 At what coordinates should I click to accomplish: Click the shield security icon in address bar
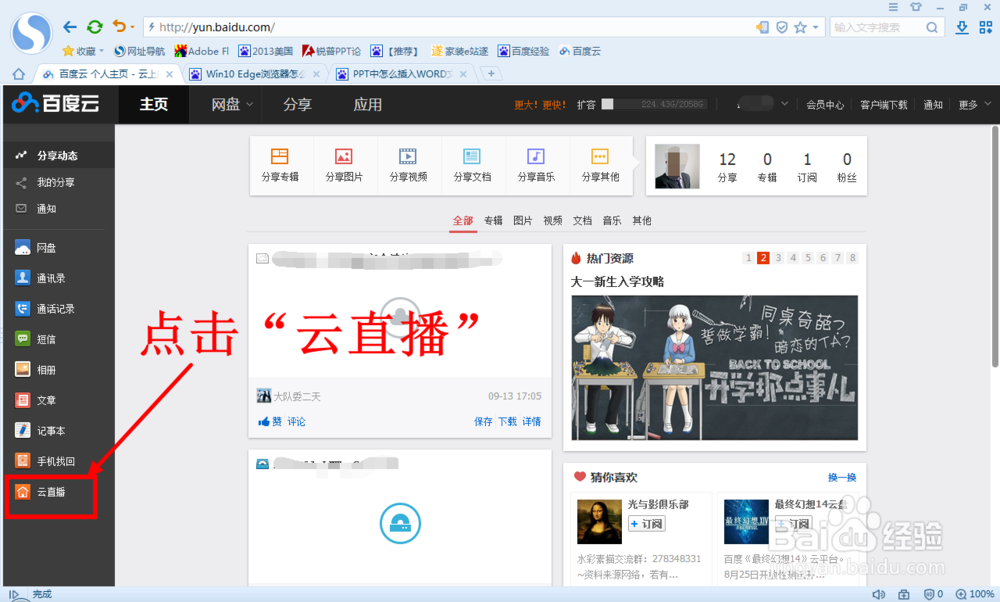click(x=782, y=27)
